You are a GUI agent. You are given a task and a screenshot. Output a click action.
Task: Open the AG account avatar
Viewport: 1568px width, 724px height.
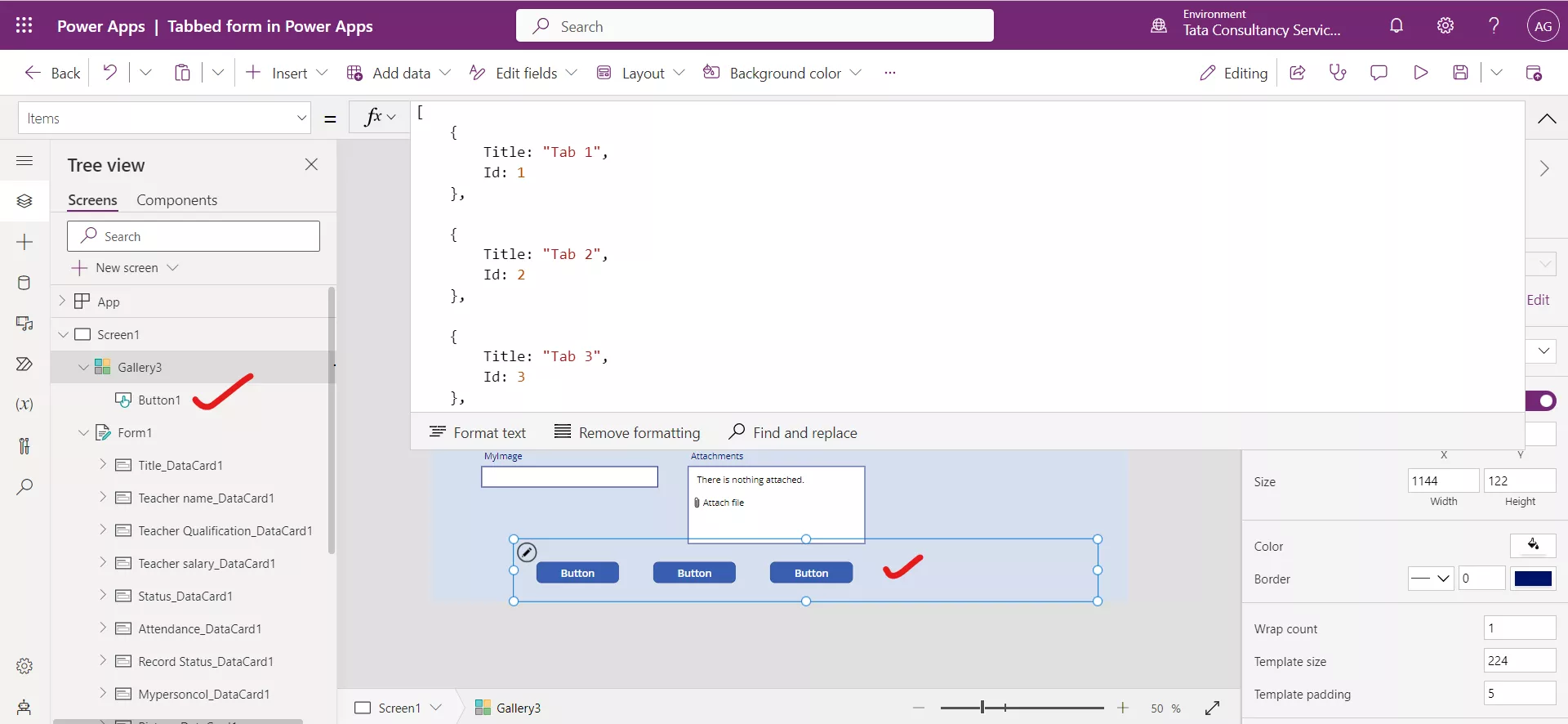[x=1543, y=25]
